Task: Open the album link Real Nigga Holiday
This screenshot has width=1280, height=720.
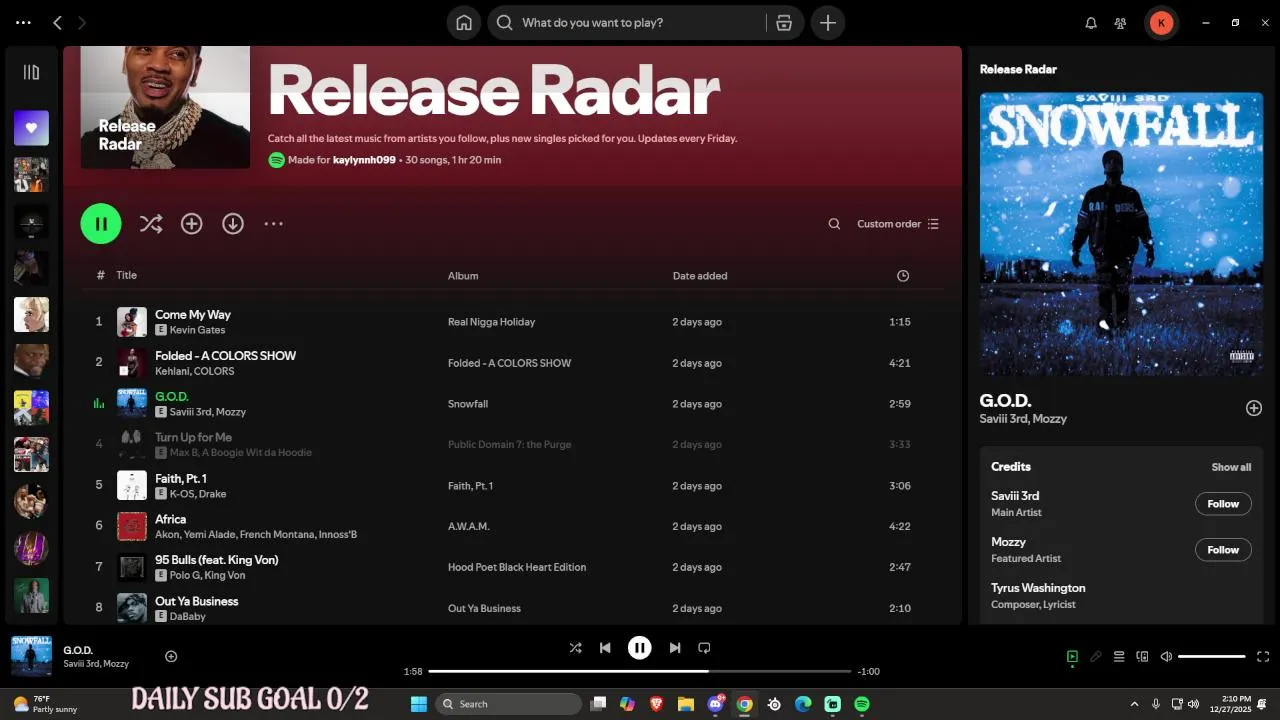Action: pyautogui.click(x=491, y=322)
